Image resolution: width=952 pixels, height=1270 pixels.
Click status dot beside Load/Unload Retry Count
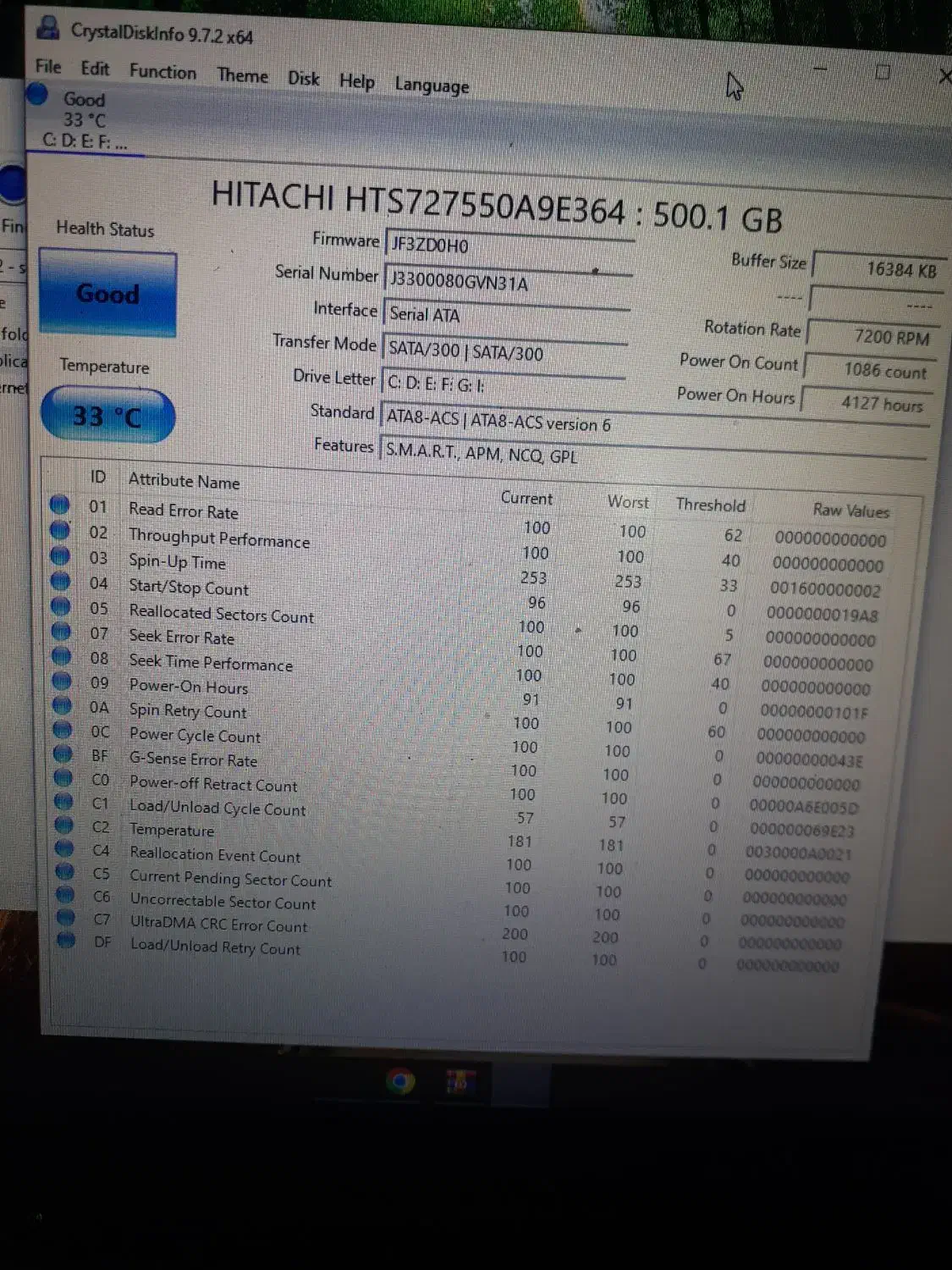pyautogui.click(x=66, y=939)
